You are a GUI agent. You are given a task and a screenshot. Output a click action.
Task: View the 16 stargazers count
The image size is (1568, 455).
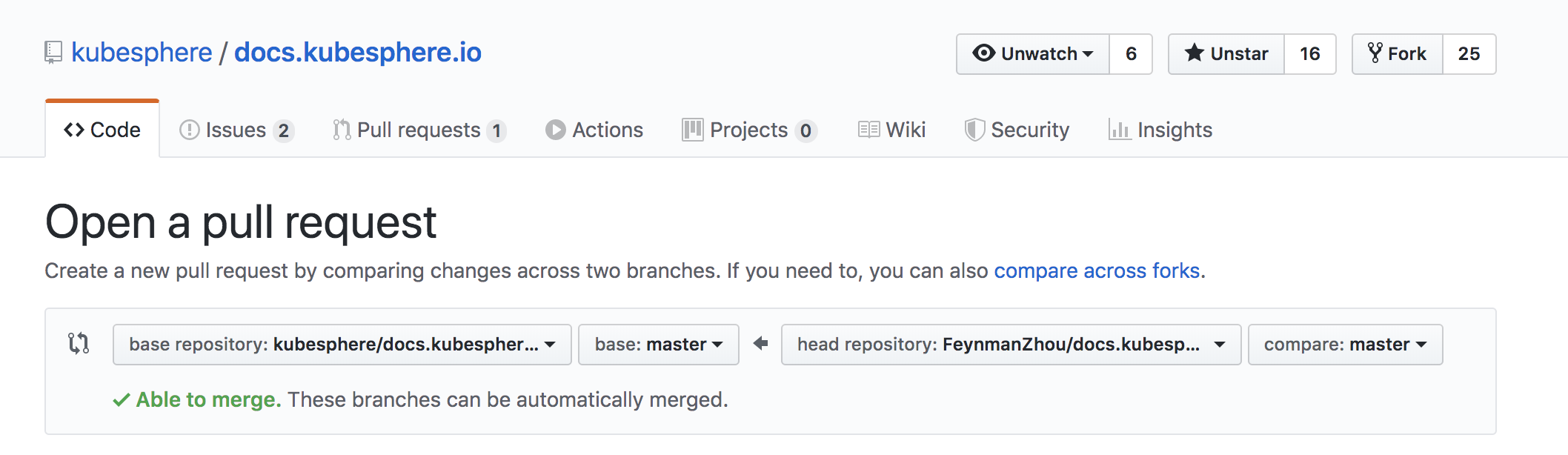pos(1309,54)
